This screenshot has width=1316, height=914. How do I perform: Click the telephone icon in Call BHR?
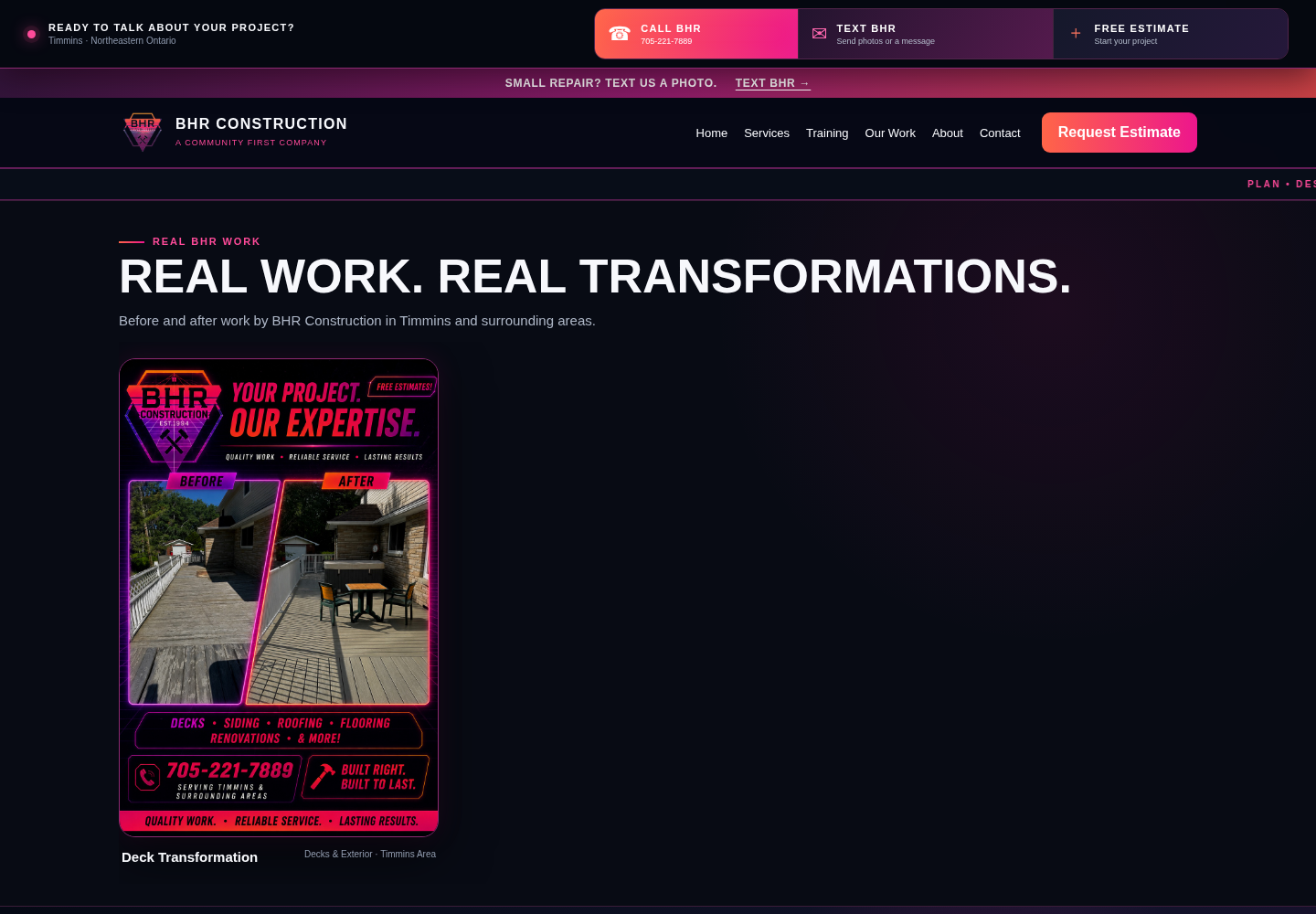620,34
